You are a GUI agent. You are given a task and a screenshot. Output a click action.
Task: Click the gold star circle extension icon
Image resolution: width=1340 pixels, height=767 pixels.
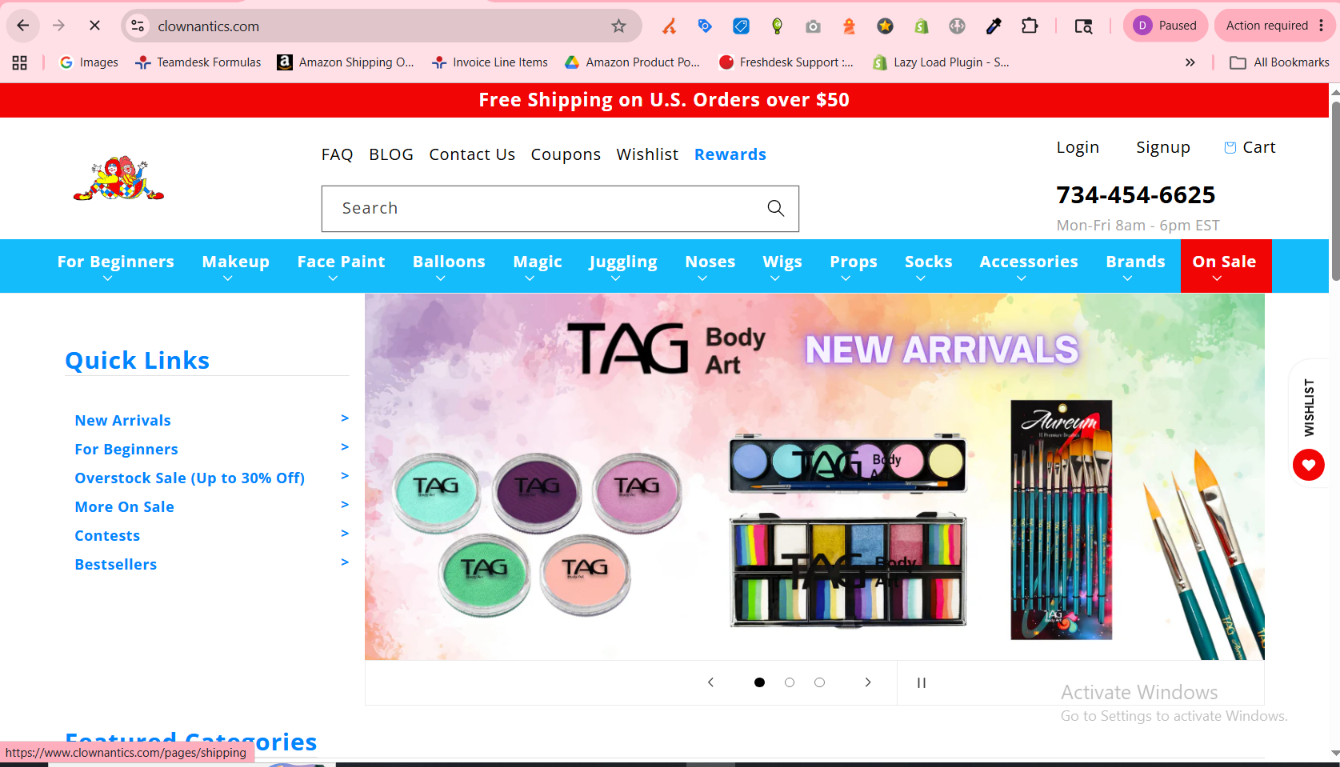click(885, 26)
